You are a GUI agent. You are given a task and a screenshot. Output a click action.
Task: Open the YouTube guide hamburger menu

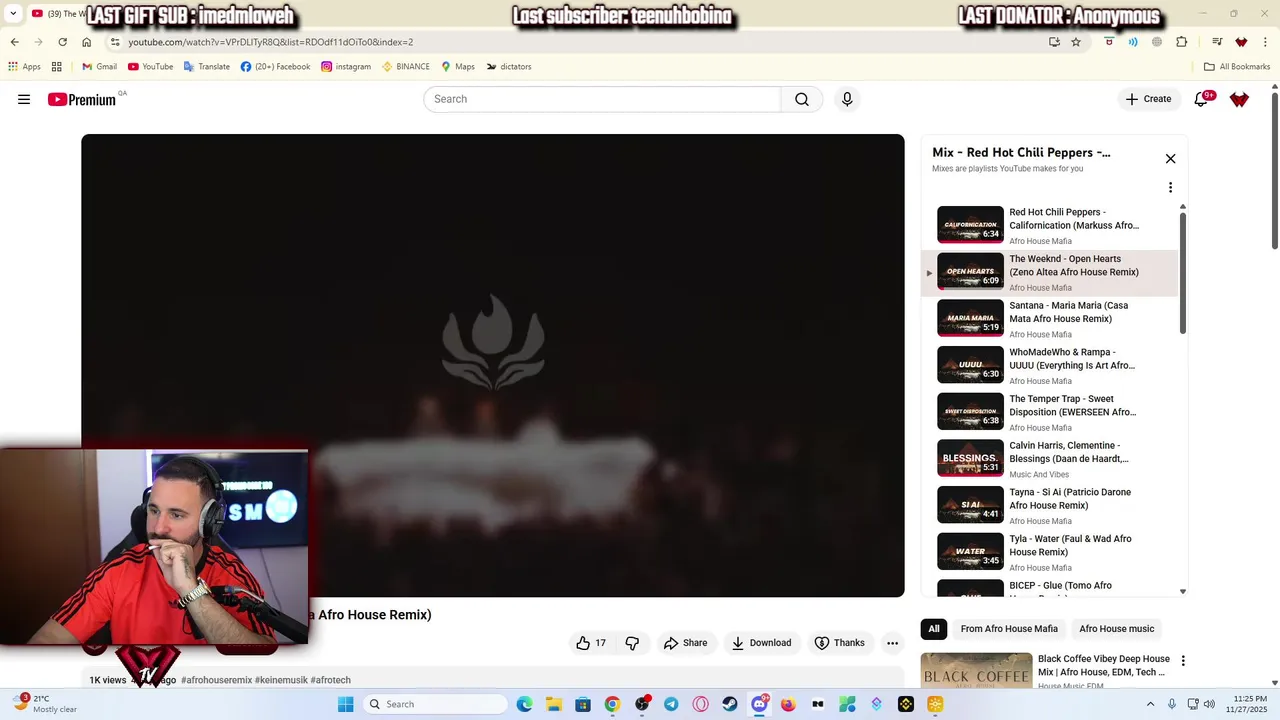[x=24, y=99]
